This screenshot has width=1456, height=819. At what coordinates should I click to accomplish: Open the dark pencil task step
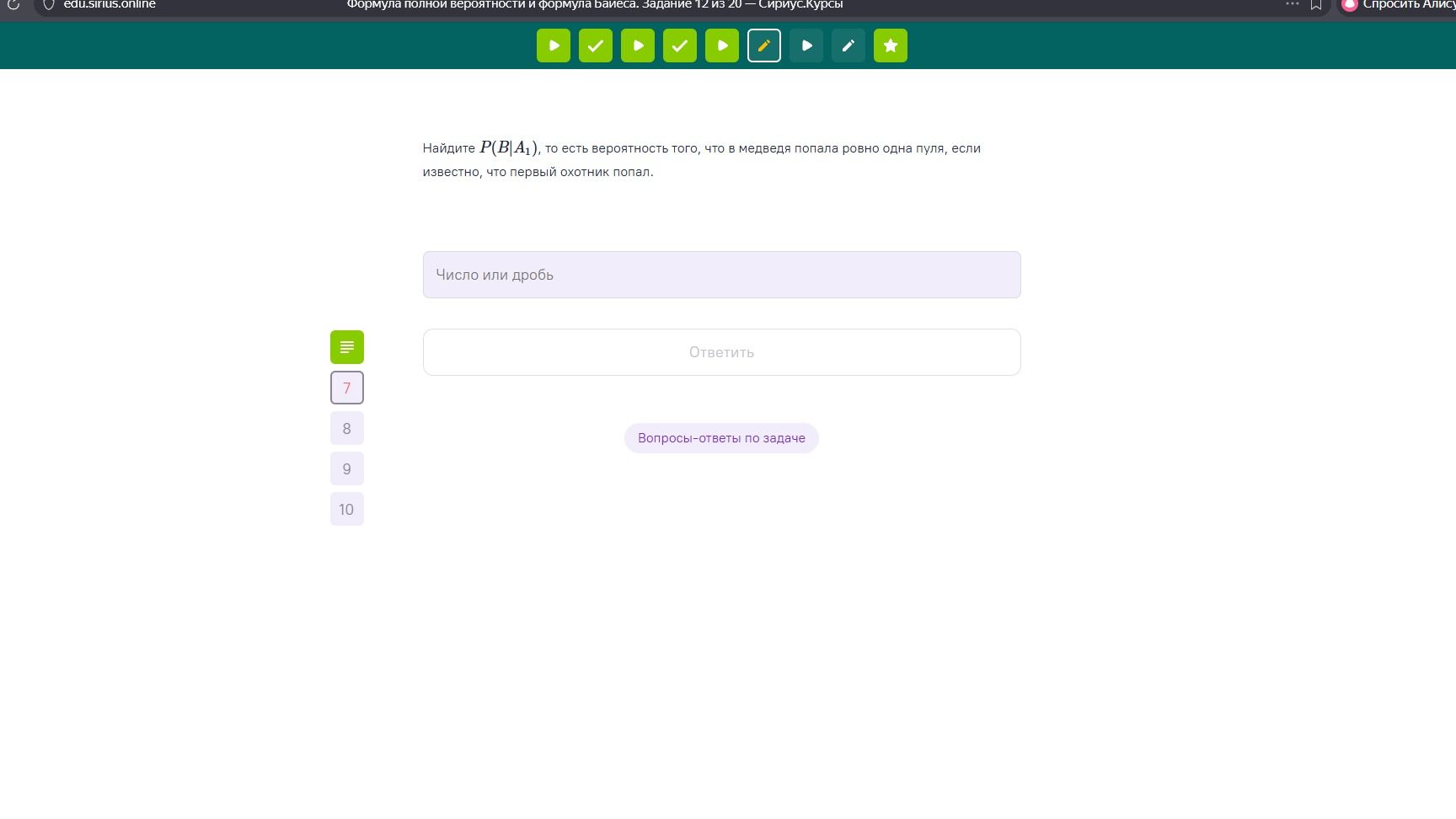click(848, 45)
